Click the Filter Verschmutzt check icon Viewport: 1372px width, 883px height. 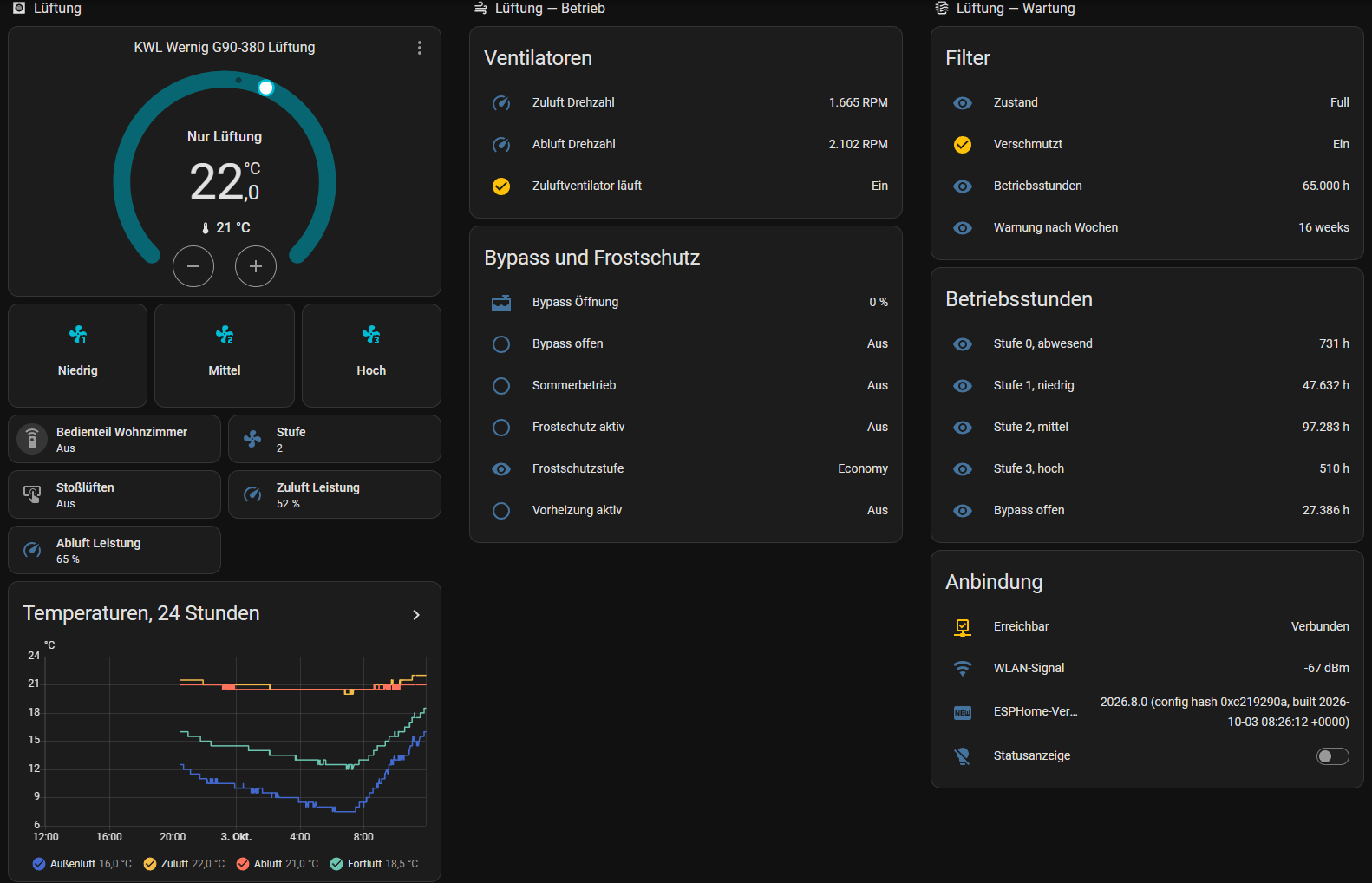[963, 144]
